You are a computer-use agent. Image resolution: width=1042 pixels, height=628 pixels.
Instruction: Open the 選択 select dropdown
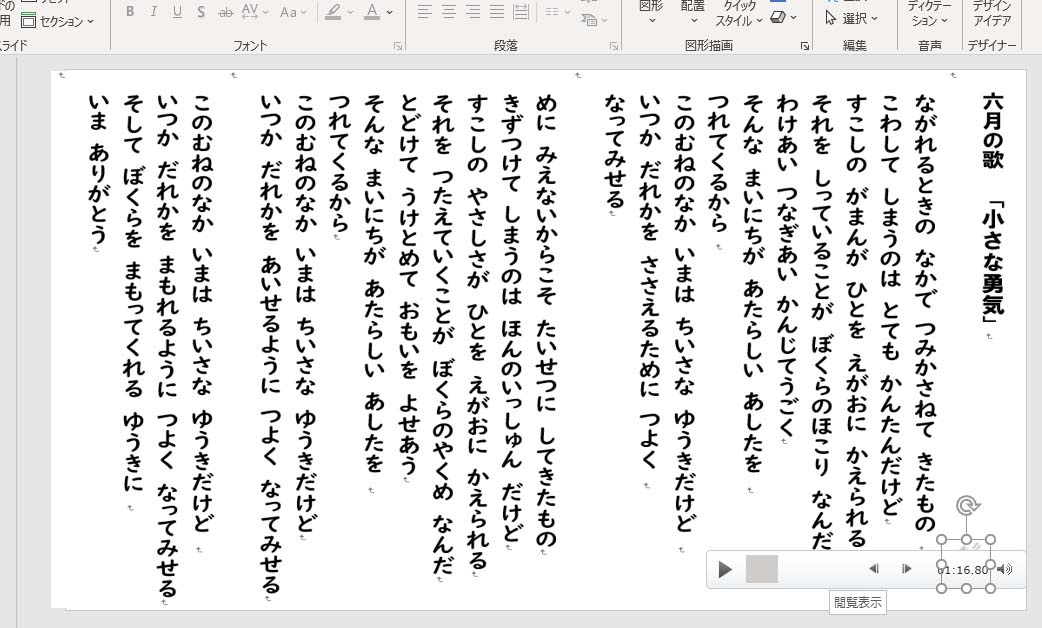click(x=851, y=19)
